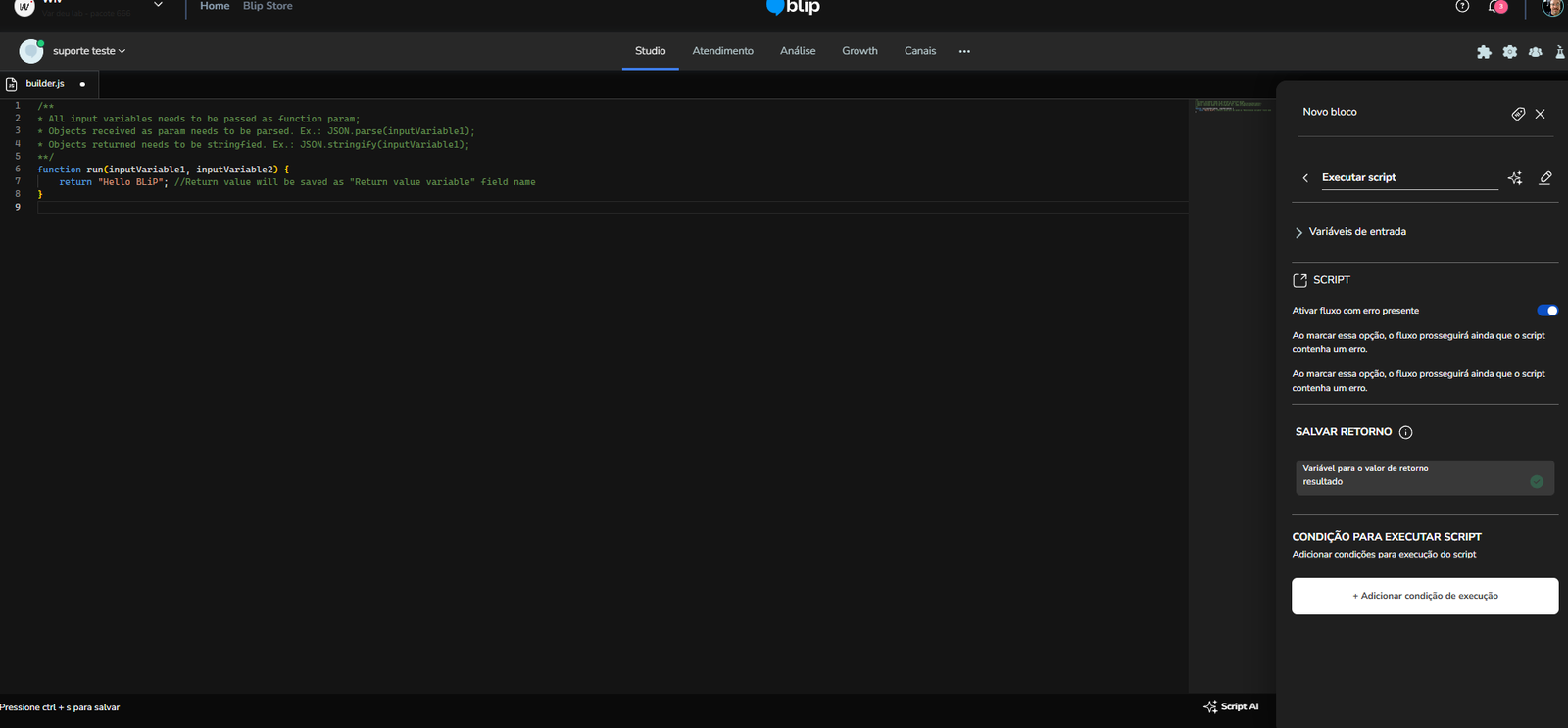
Task: Open the notifications bell
Action: pyautogui.click(x=1495, y=6)
